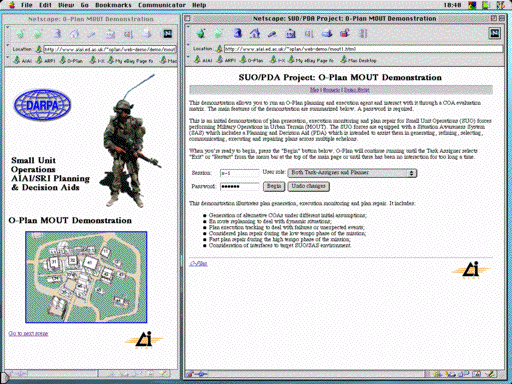Click Images icon in left O-Plan MOUT window
The image size is (512, 384).
tap(128, 34)
